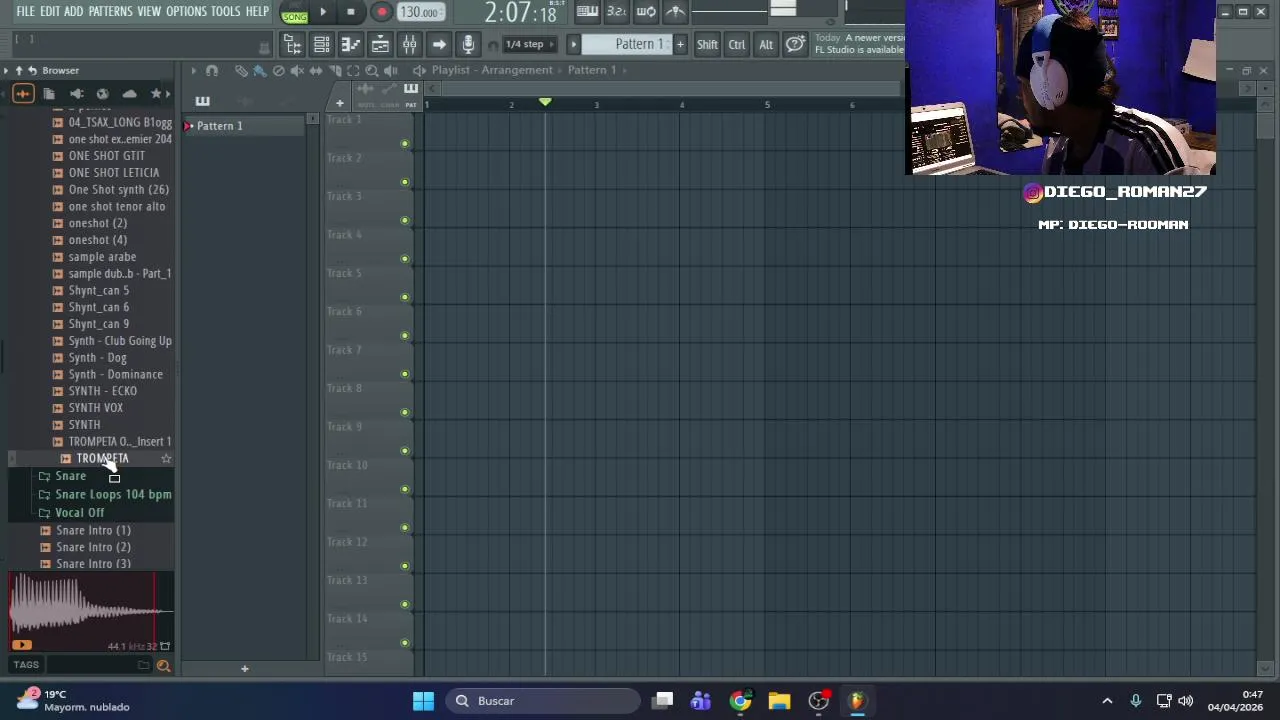Toggle the loop recording icon
1280x720 pixels.
pos(646,12)
